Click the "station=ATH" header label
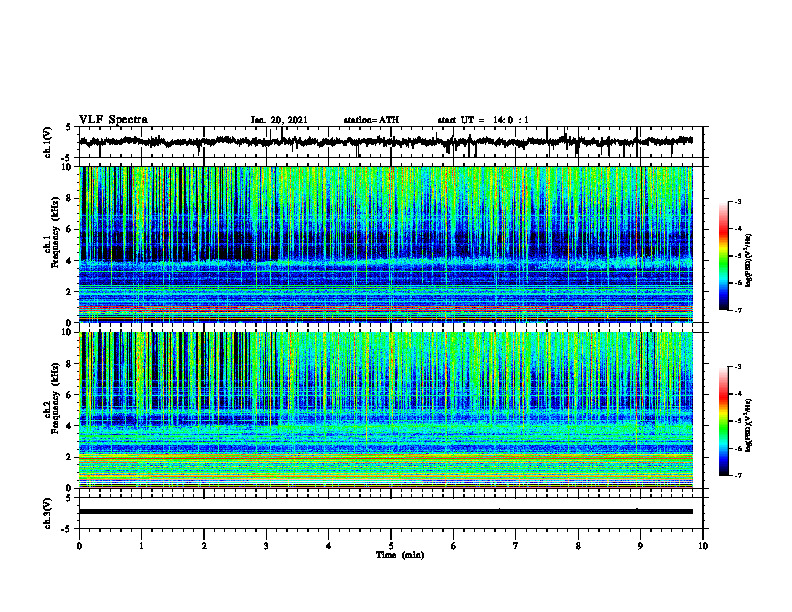 (371, 120)
